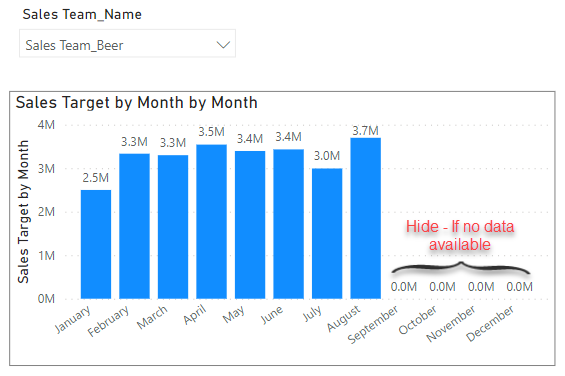This screenshot has width=565, height=376.
Task: Select the chart title Sales Target by Month
Action: [137, 102]
